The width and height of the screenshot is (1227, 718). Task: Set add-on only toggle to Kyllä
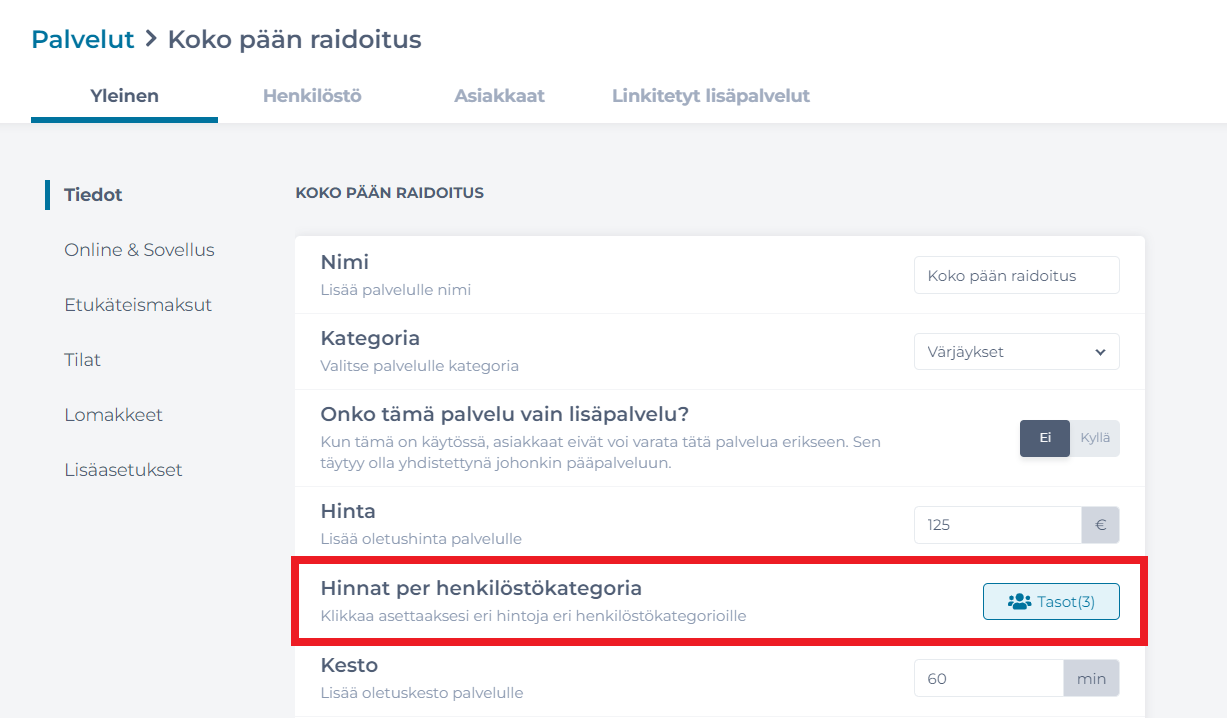pos(1095,438)
